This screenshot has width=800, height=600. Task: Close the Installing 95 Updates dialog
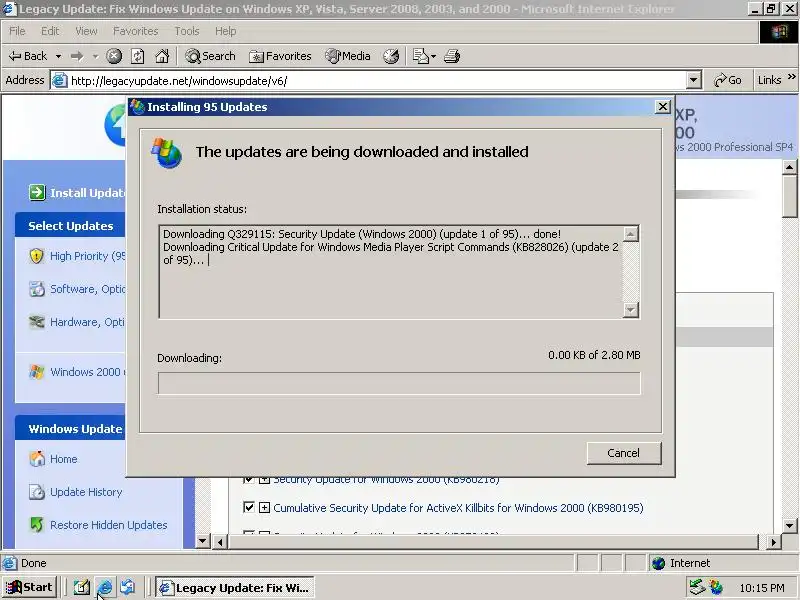pyautogui.click(x=662, y=107)
